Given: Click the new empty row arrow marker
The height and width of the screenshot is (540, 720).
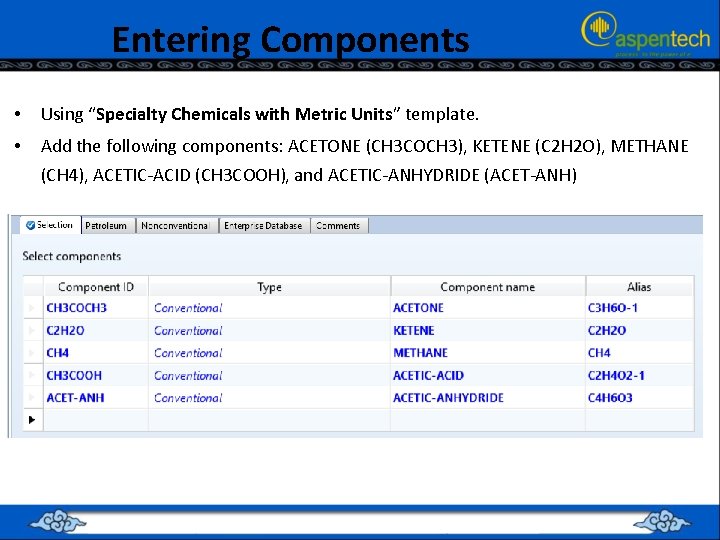Looking at the screenshot, I should click(x=33, y=420).
